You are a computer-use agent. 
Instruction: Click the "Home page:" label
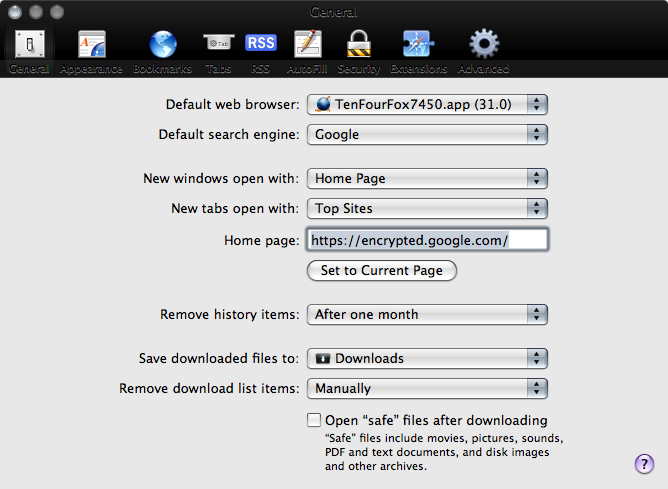262,241
